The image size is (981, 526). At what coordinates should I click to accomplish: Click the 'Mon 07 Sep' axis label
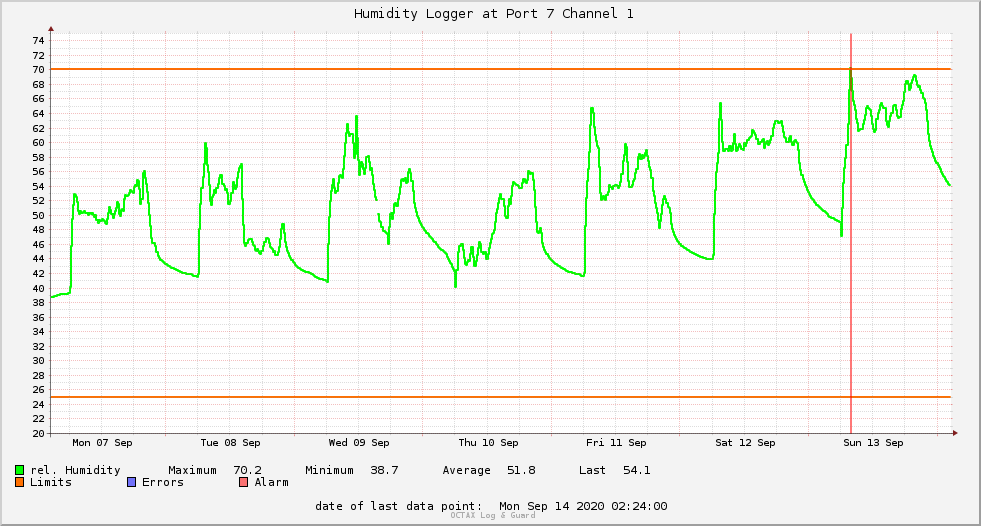tap(103, 442)
